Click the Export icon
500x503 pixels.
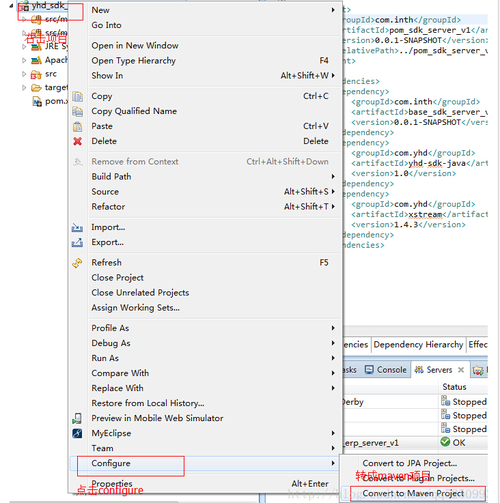pos(77,242)
